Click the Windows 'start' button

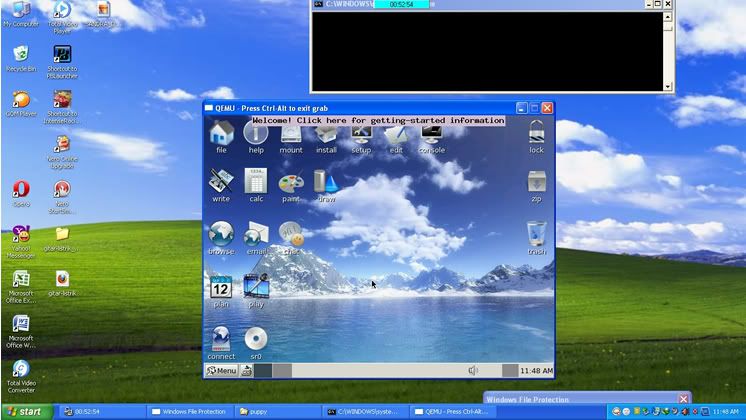(25, 411)
